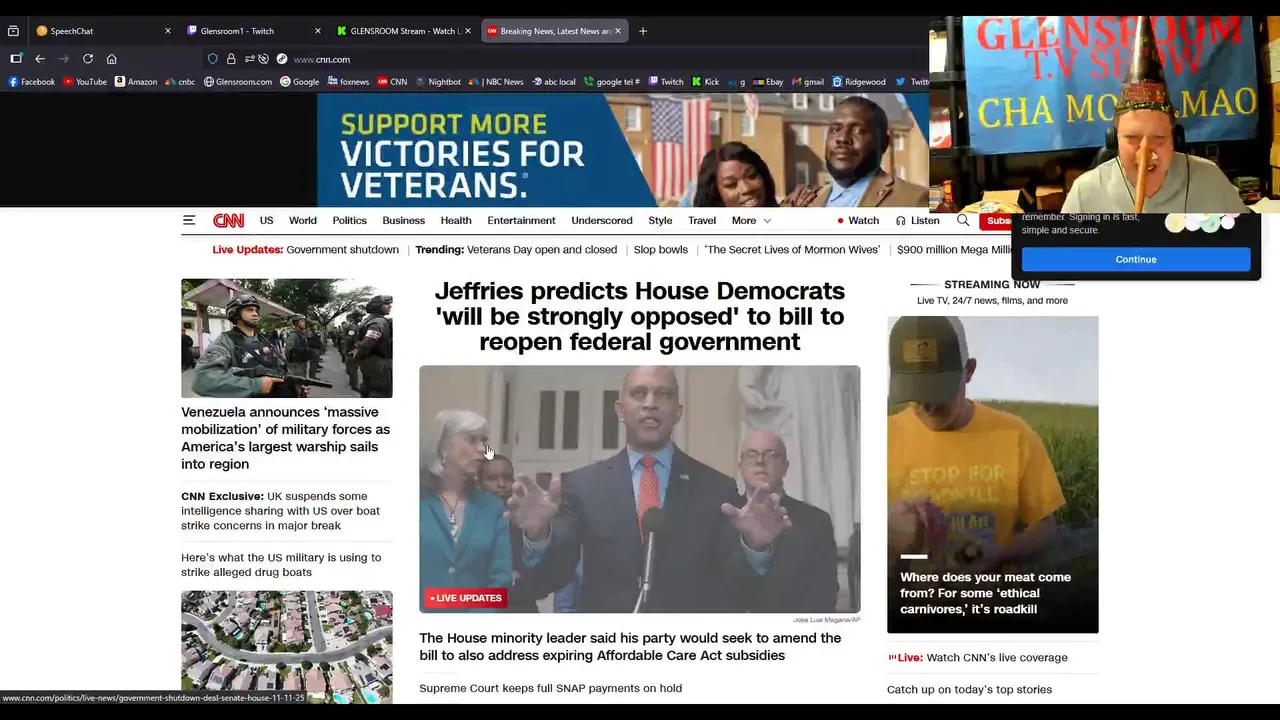Click the red Subscribe button

click(996, 221)
